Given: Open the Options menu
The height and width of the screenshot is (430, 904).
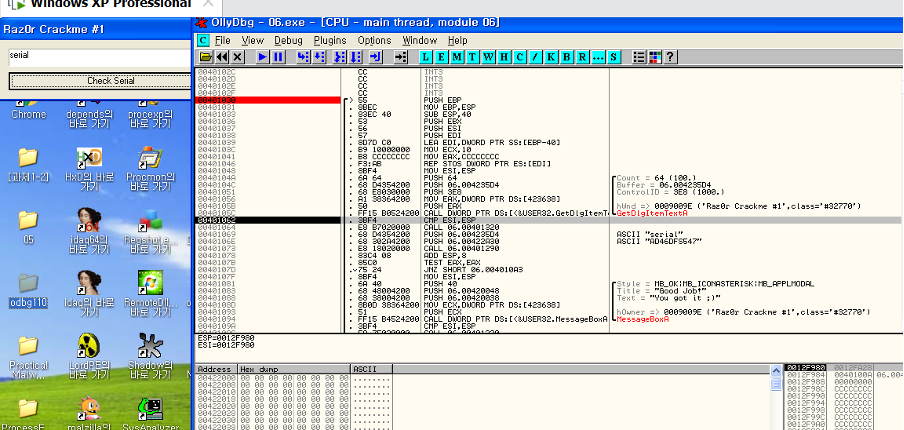Looking at the screenshot, I should click(374, 40).
